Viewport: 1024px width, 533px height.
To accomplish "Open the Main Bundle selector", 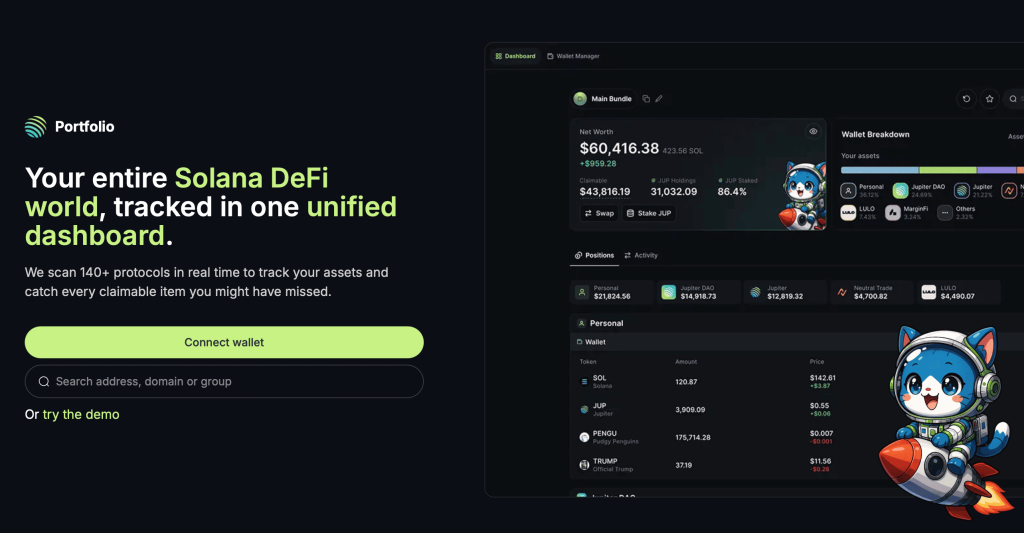I will (x=603, y=99).
